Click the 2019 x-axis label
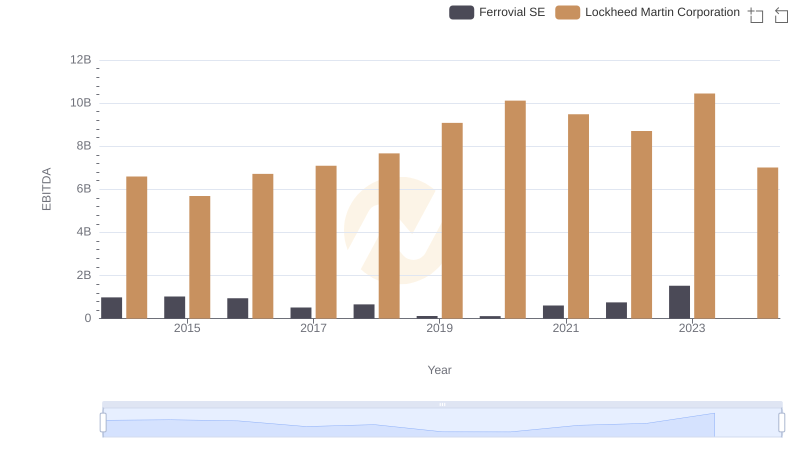This screenshot has height=461, width=800. coord(439,328)
